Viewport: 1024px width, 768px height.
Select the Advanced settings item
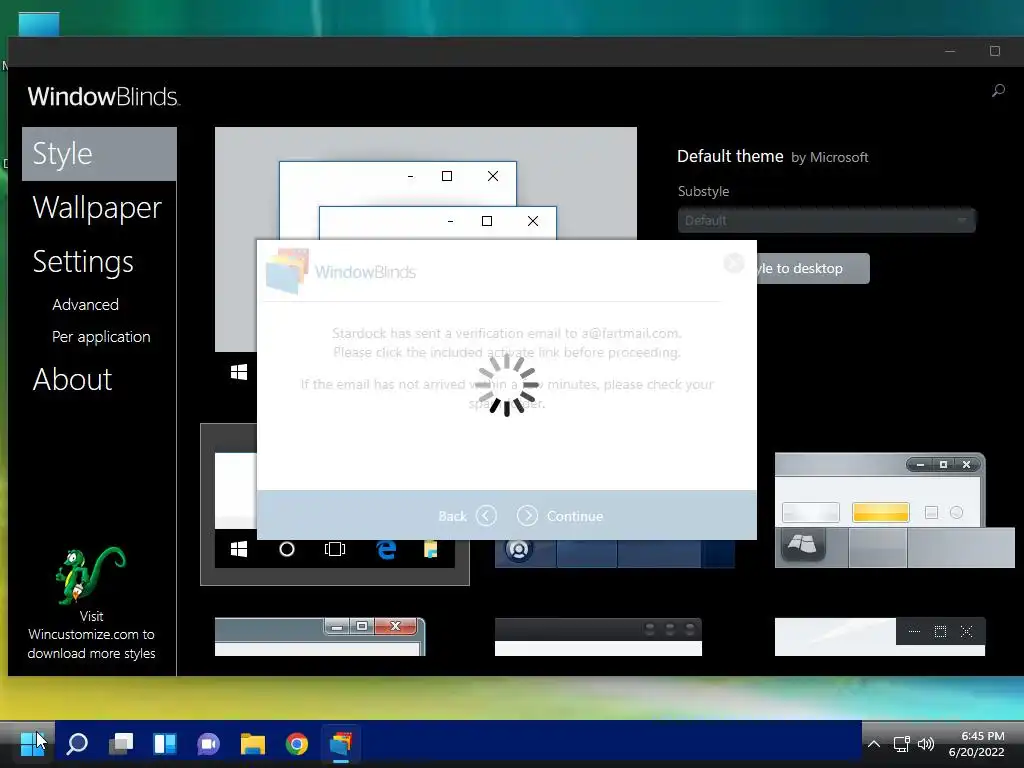[x=86, y=305]
